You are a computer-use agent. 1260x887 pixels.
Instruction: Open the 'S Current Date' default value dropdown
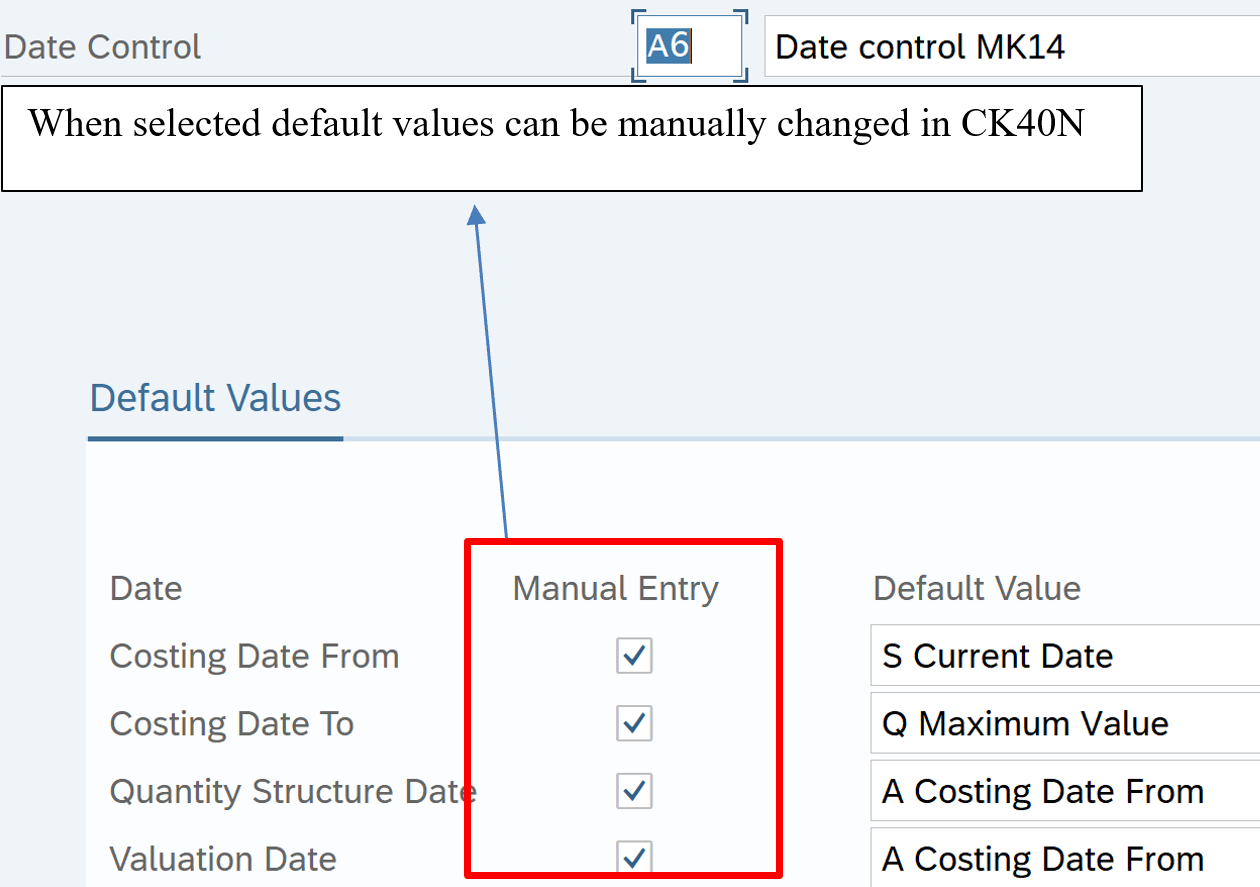tap(1064, 656)
